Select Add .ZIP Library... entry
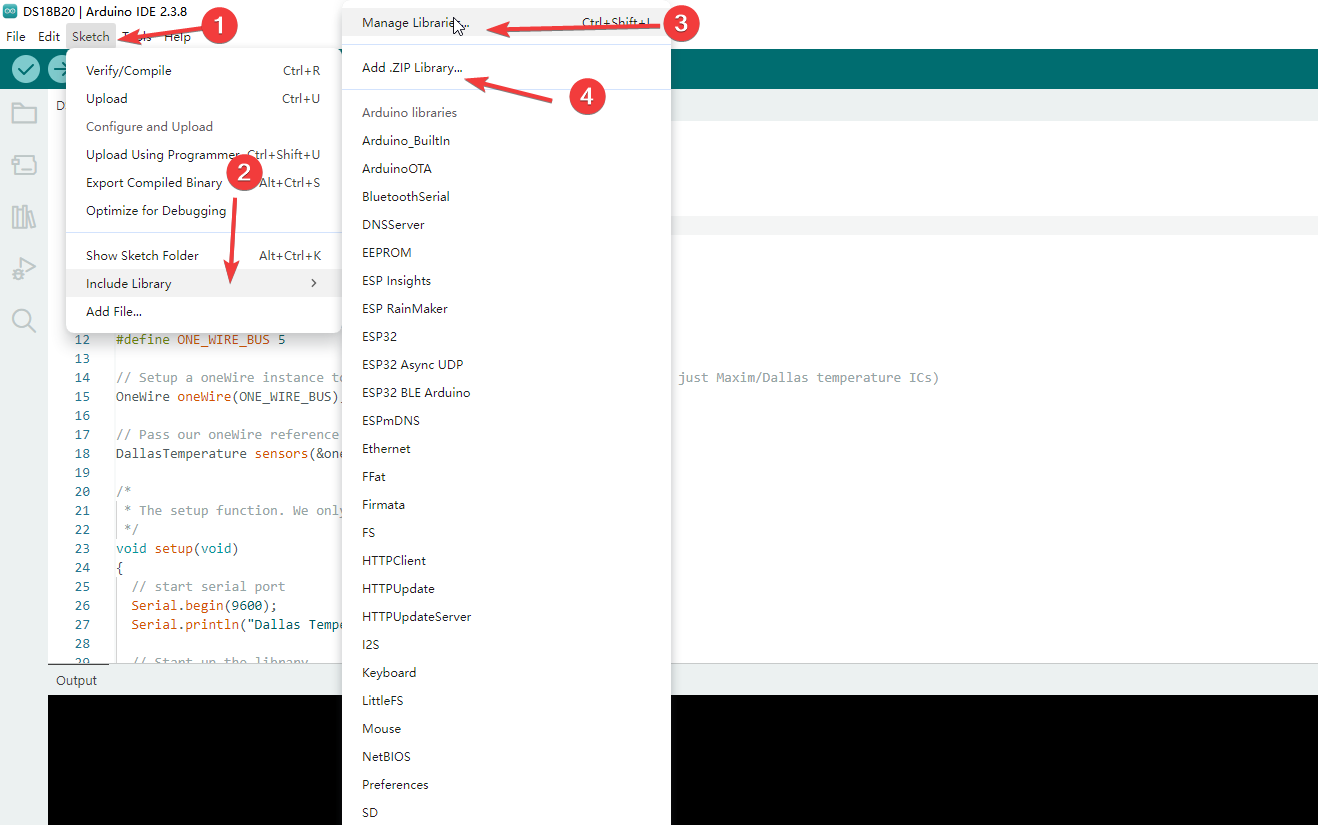1318x825 pixels. (506, 68)
